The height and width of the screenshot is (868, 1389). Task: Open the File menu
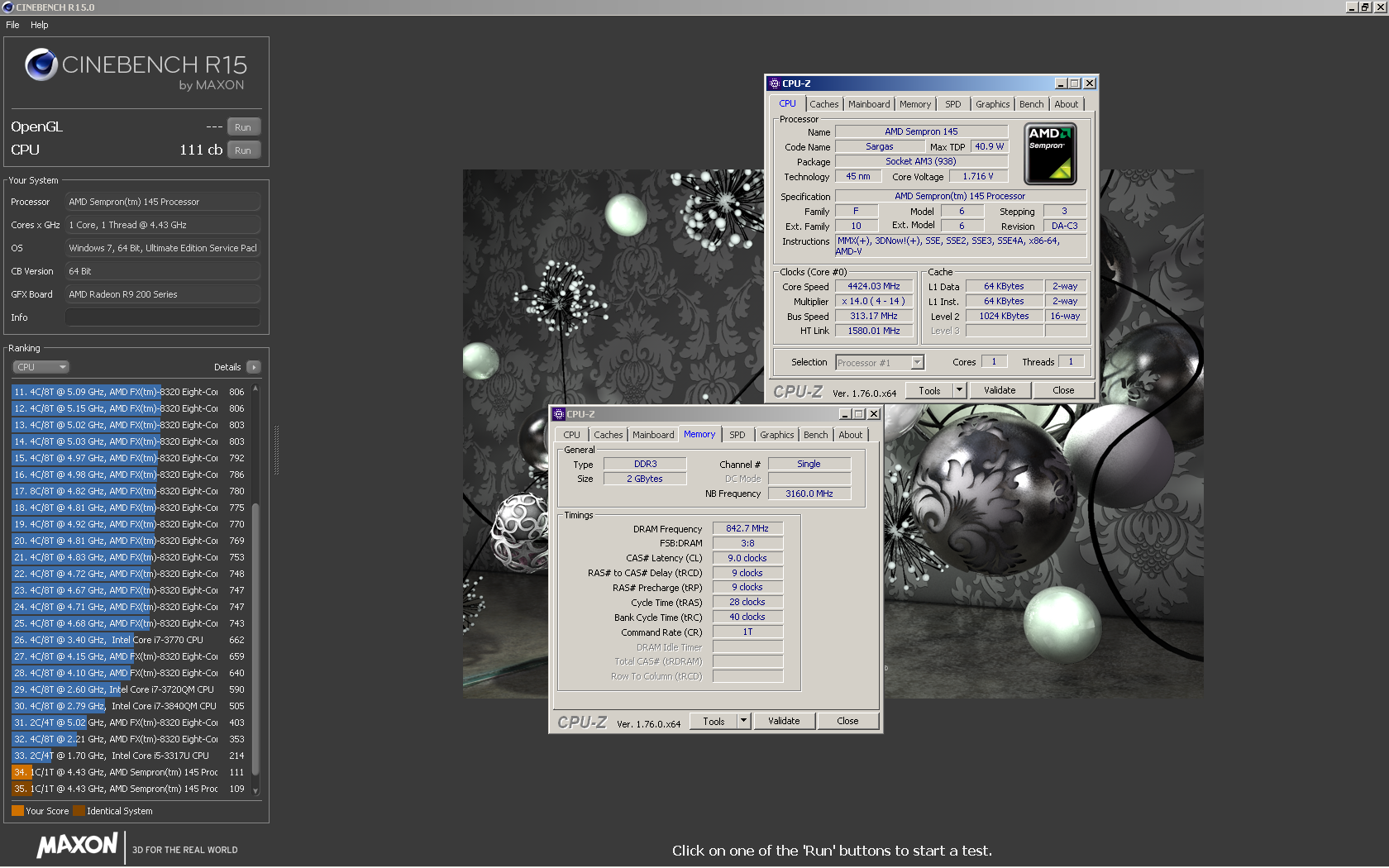point(12,25)
